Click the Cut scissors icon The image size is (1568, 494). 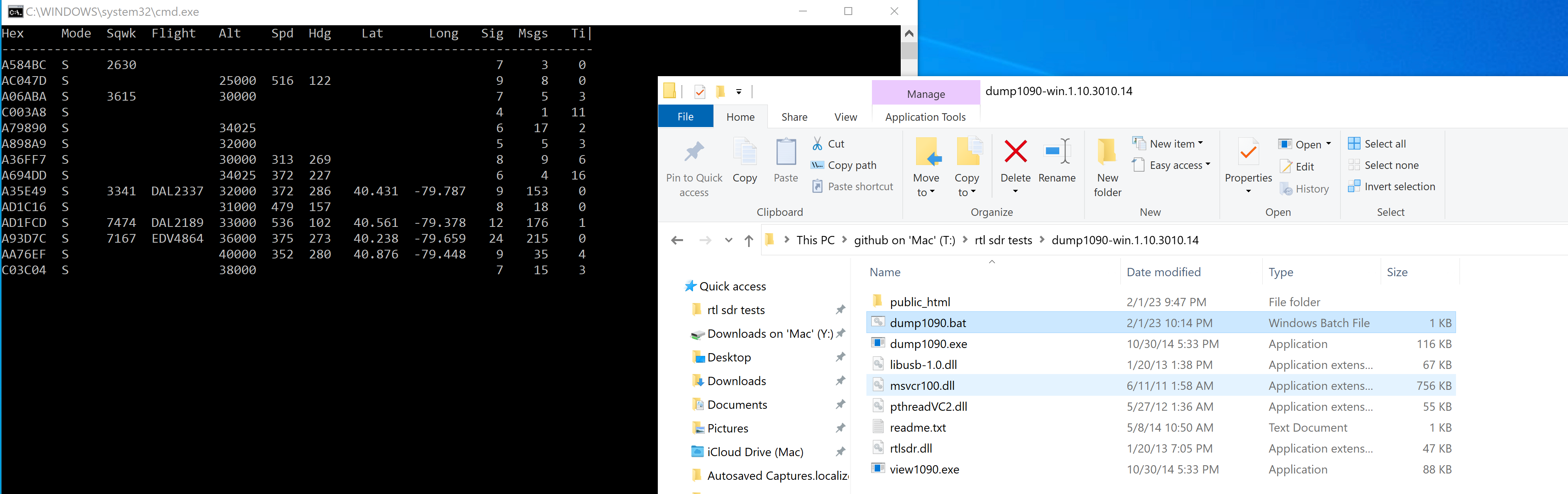(818, 144)
